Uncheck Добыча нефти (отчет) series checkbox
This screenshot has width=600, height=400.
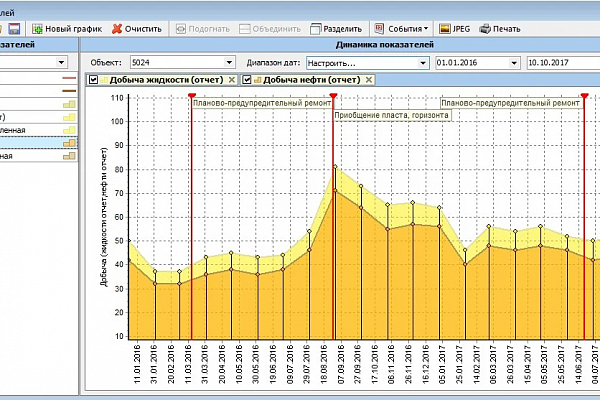point(247,80)
